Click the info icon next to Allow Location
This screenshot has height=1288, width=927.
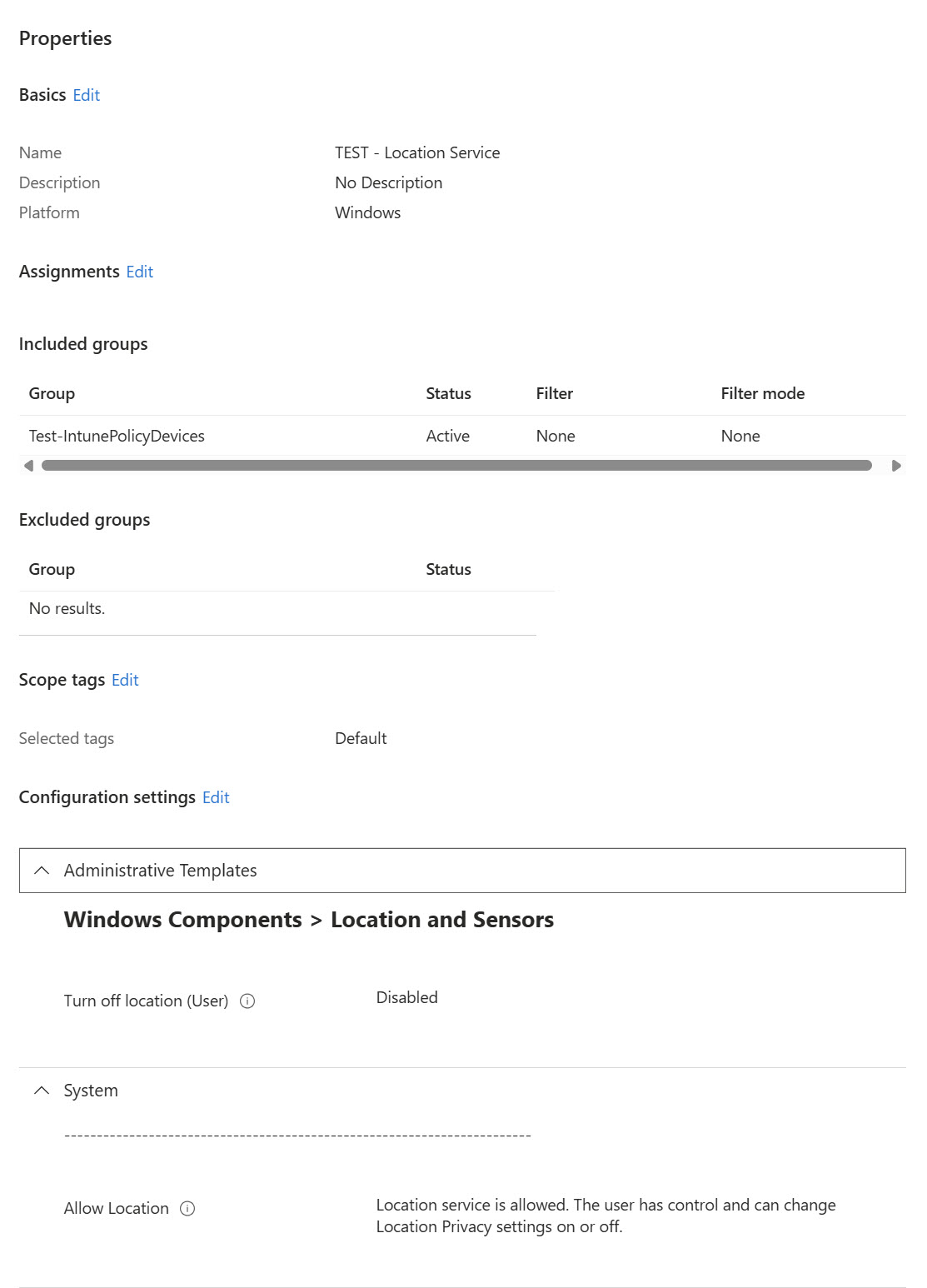(187, 1209)
